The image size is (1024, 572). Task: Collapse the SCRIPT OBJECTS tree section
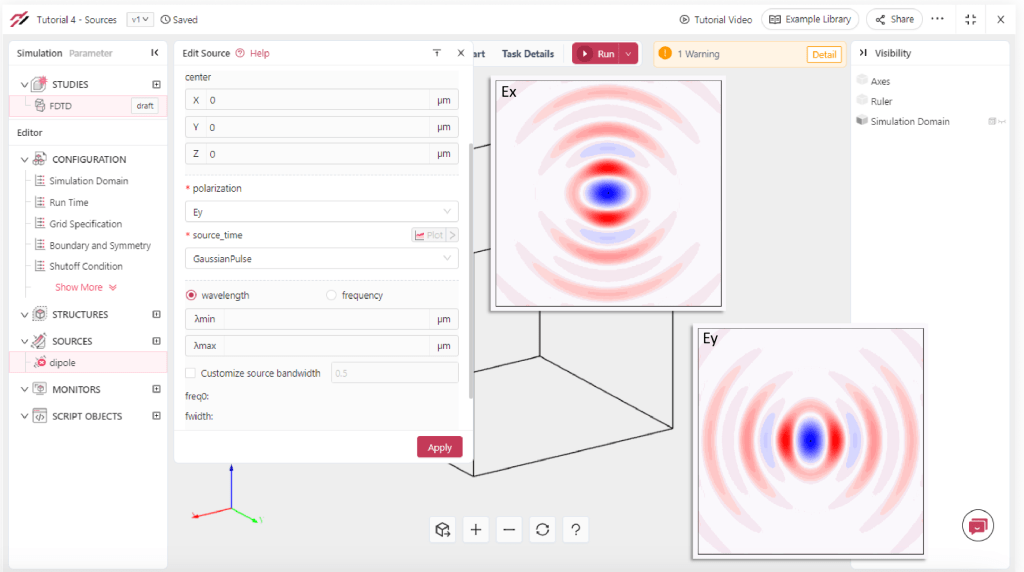(24, 416)
